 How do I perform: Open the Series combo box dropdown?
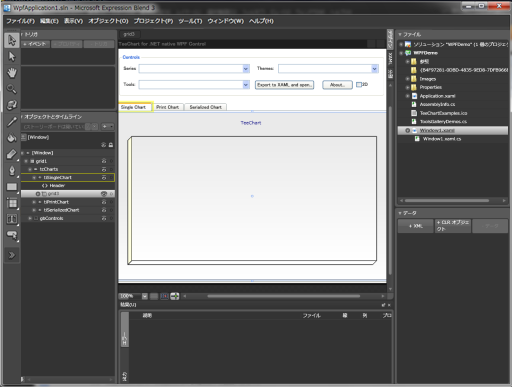point(246,69)
